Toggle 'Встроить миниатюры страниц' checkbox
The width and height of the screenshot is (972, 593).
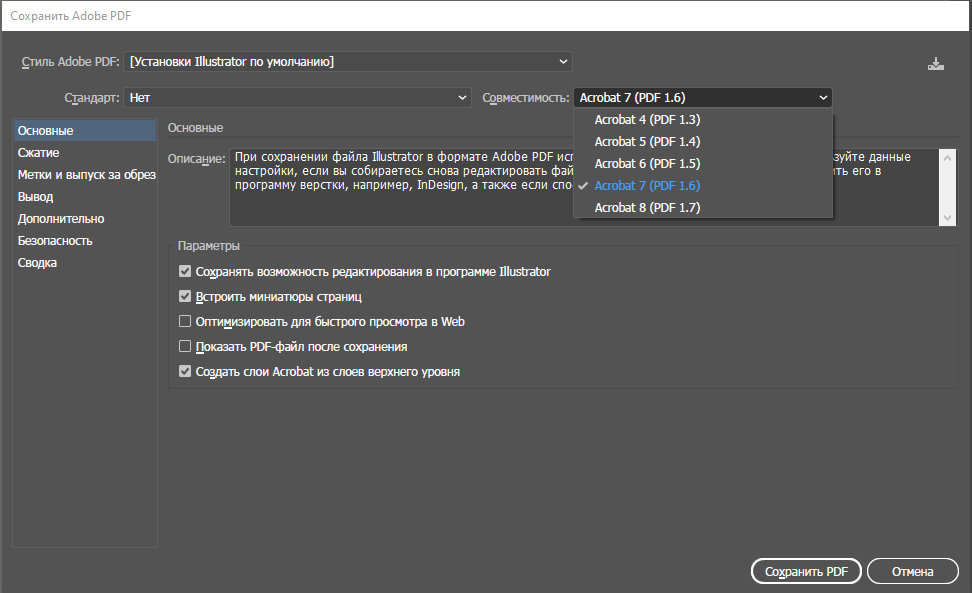185,296
